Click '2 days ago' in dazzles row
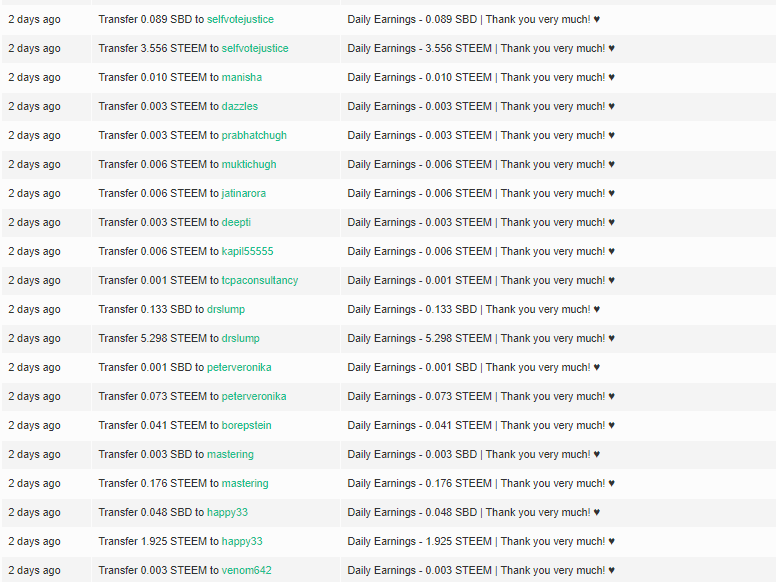This screenshot has height=582, width=776. pos(34,106)
